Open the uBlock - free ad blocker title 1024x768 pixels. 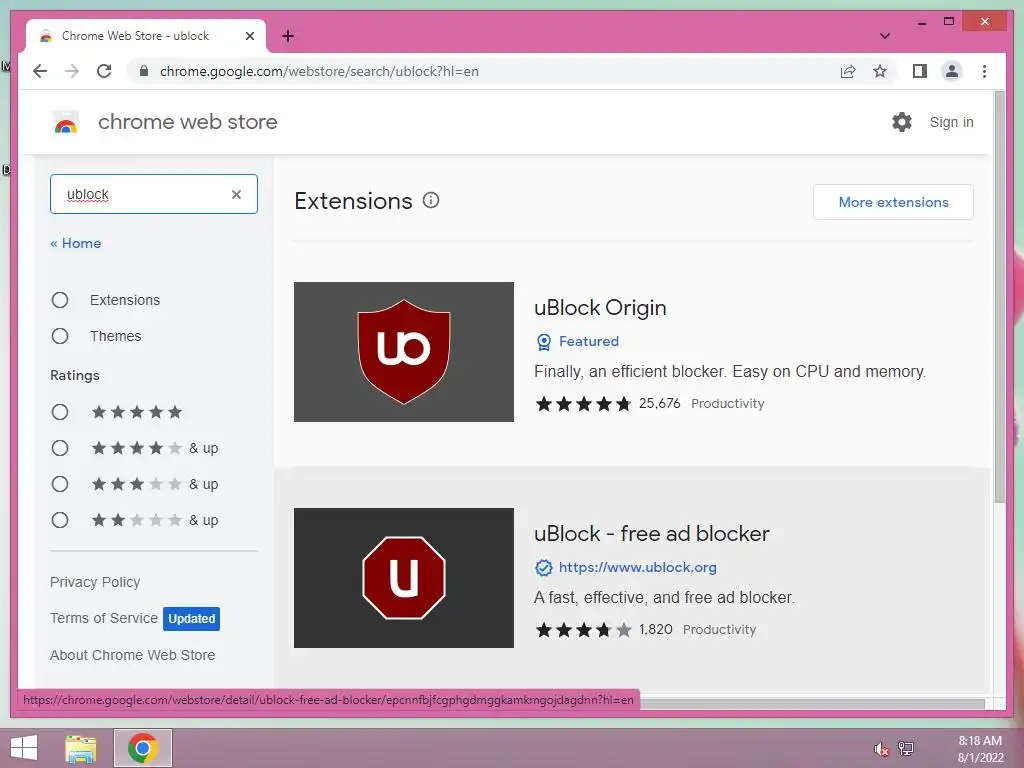tap(652, 534)
